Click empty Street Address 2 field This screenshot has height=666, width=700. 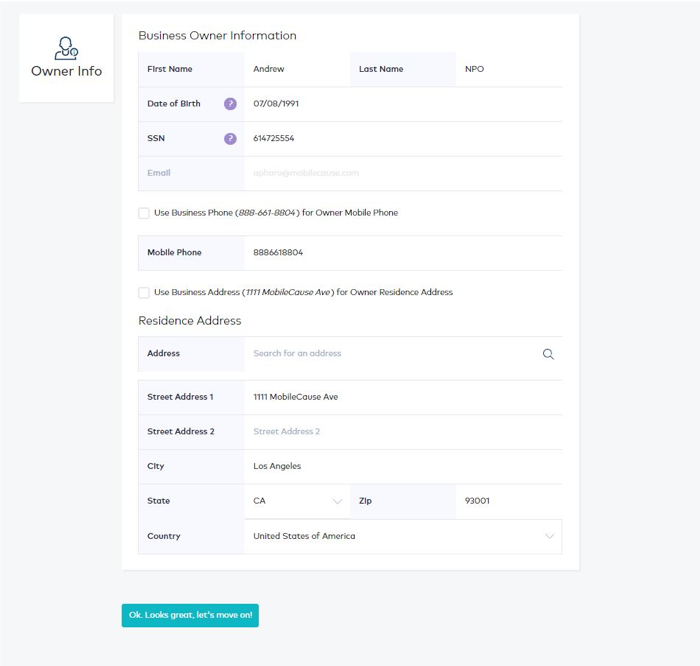click(403, 432)
